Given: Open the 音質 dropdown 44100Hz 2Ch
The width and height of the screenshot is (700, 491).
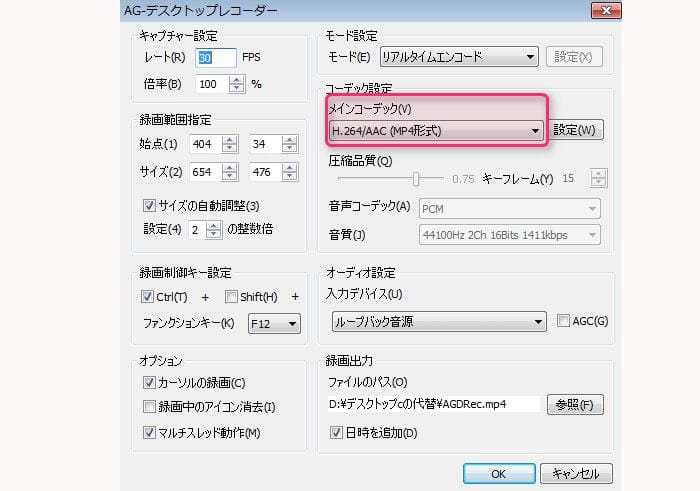Looking at the screenshot, I should pyautogui.click(x=510, y=235).
